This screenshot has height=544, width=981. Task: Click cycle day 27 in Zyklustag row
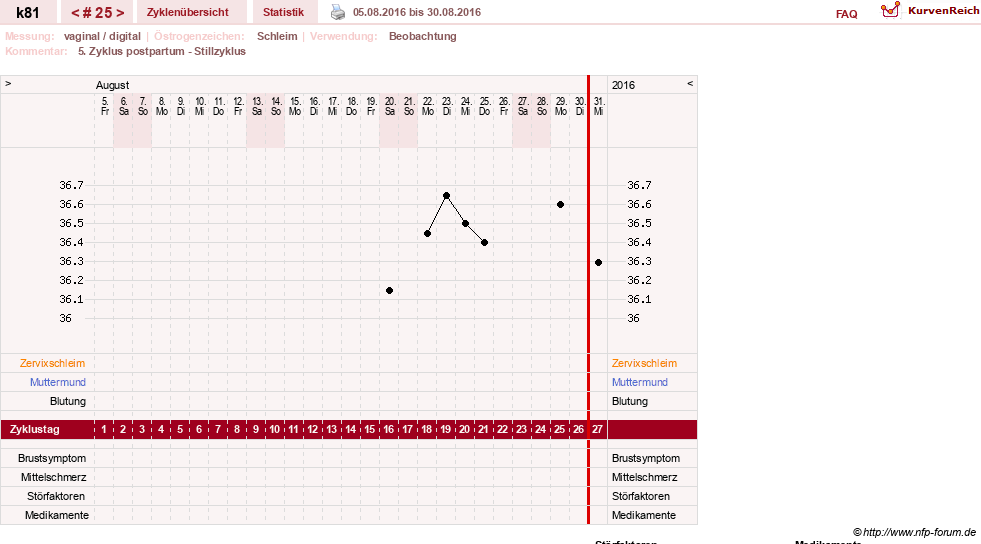pos(597,430)
